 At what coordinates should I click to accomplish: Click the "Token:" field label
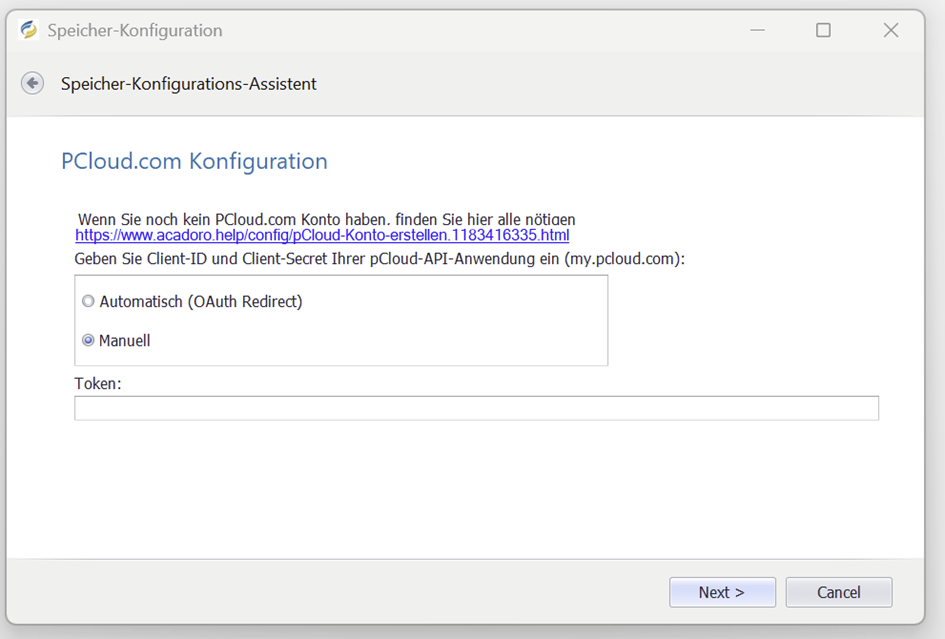[98, 383]
